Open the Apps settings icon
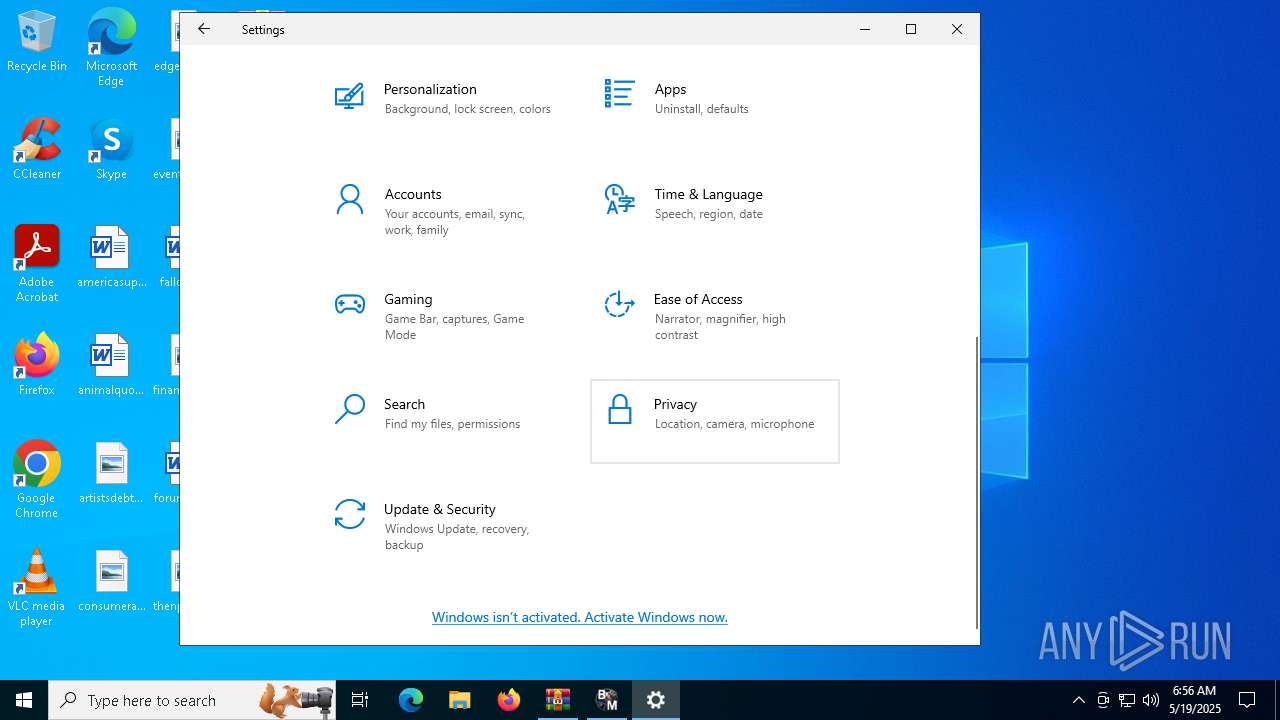1280x720 pixels. tap(619, 94)
